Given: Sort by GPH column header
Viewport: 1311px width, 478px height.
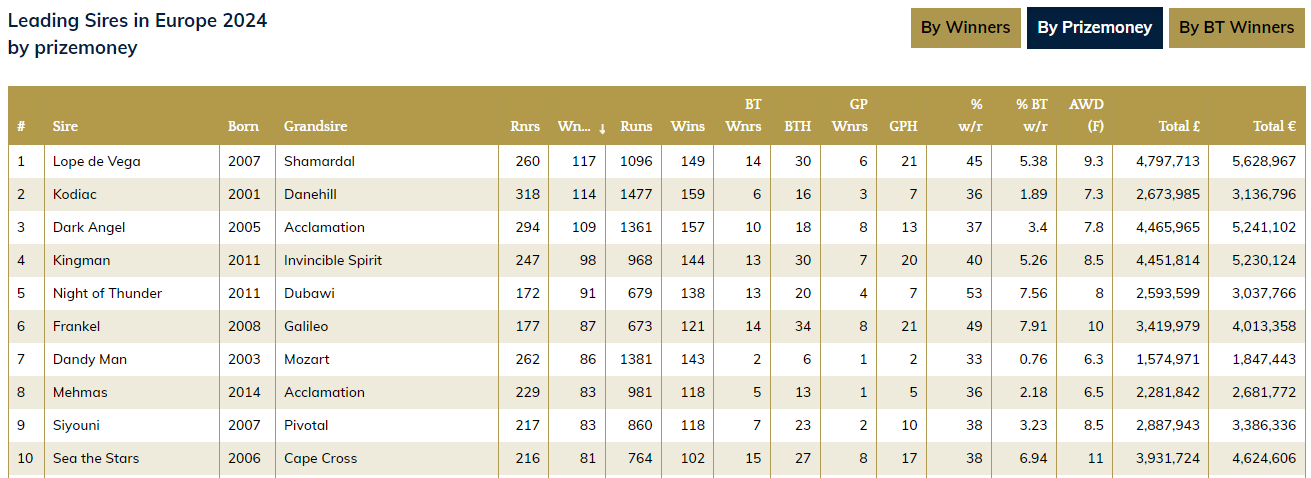Looking at the screenshot, I should pyautogui.click(x=903, y=127).
